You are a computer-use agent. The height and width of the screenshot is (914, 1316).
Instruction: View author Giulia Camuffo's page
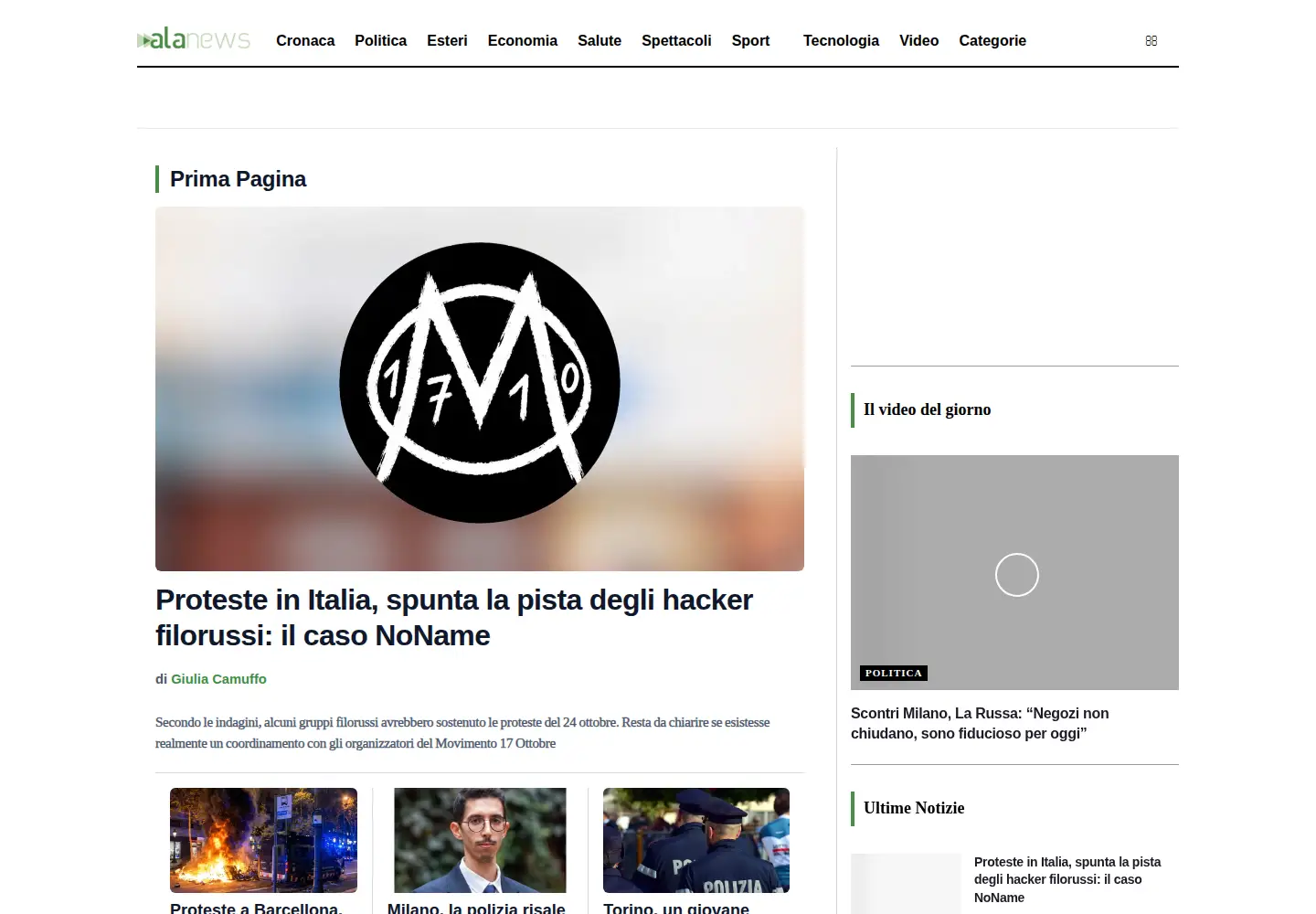pyautogui.click(x=218, y=679)
